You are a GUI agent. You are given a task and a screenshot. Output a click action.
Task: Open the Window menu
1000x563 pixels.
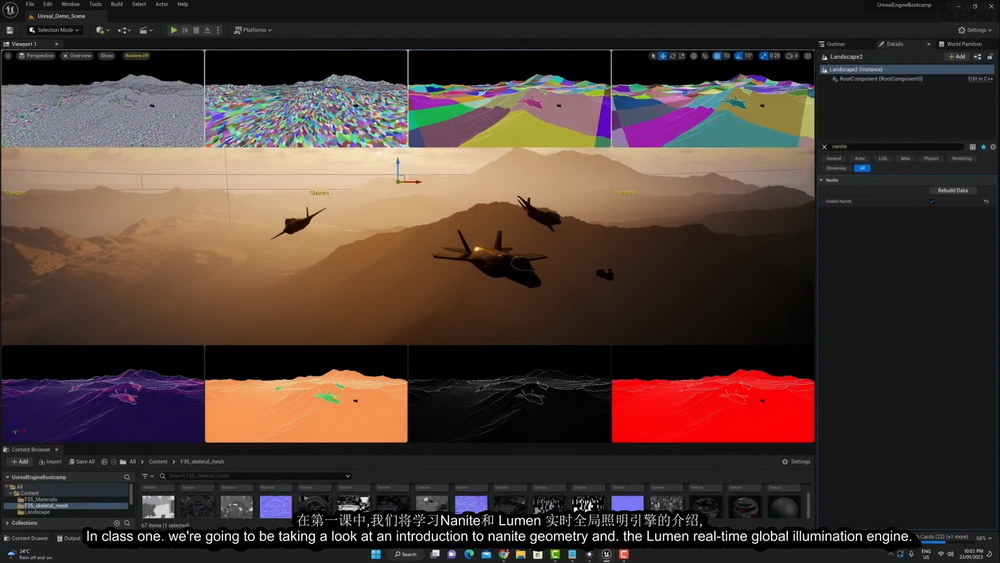pos(70,4)
